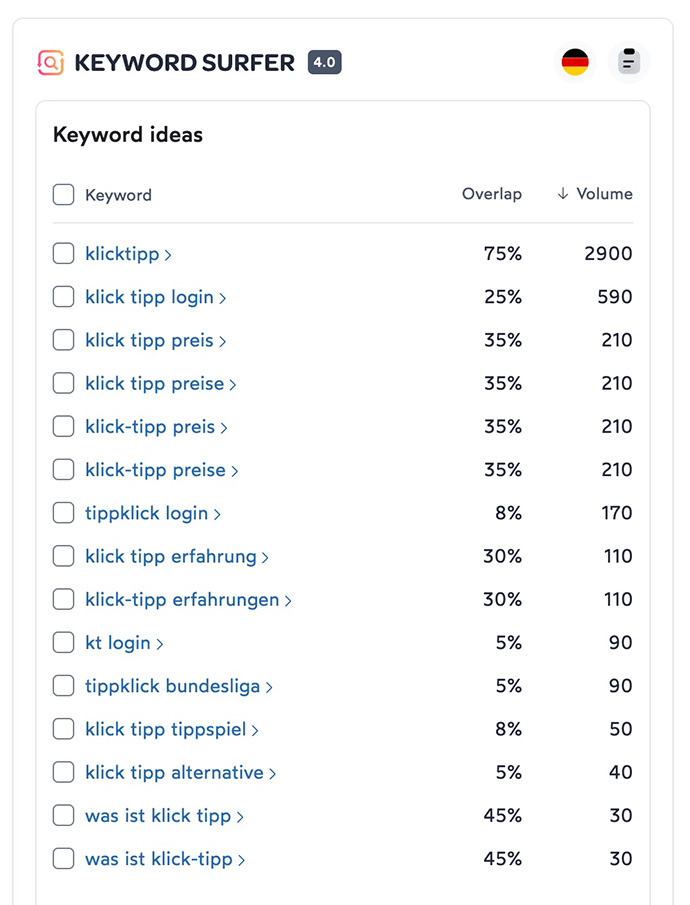This screenshot has height=905, width=690.
Task: Expand the klick-tipp erfahrungen chevron
Action: point(288,601)
